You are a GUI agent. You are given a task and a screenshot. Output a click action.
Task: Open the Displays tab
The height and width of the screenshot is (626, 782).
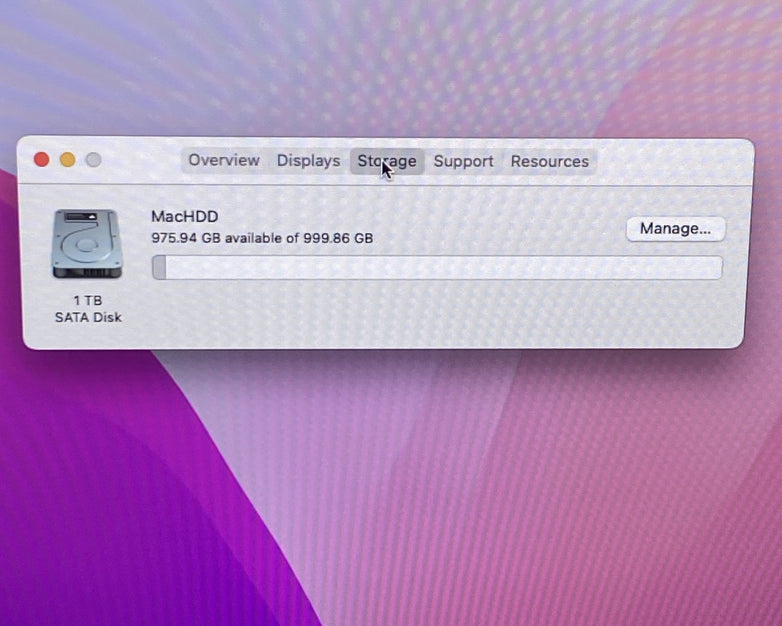point(308,161)
